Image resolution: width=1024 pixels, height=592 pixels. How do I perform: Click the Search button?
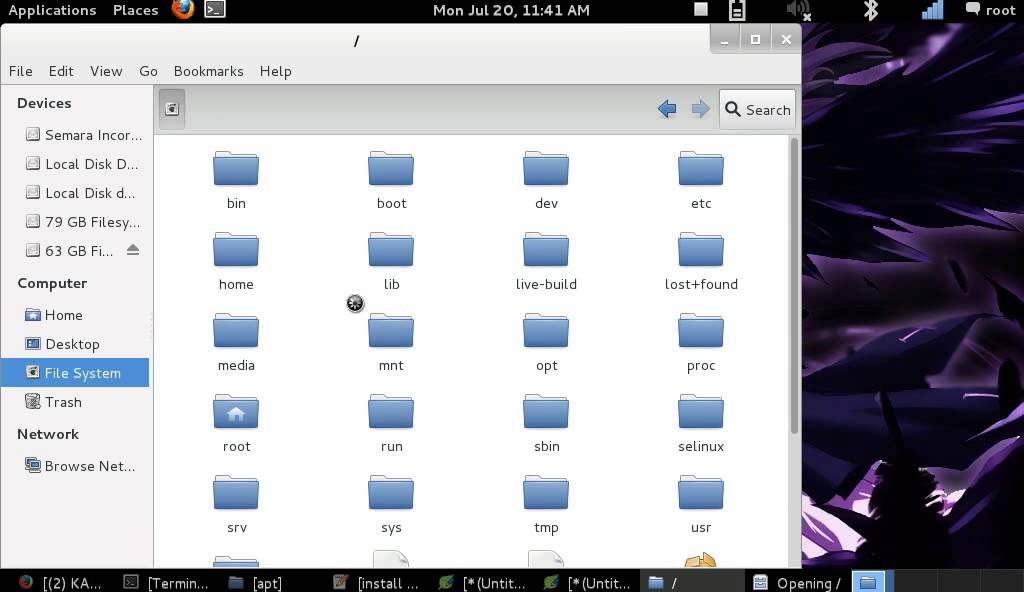point(758,109)
